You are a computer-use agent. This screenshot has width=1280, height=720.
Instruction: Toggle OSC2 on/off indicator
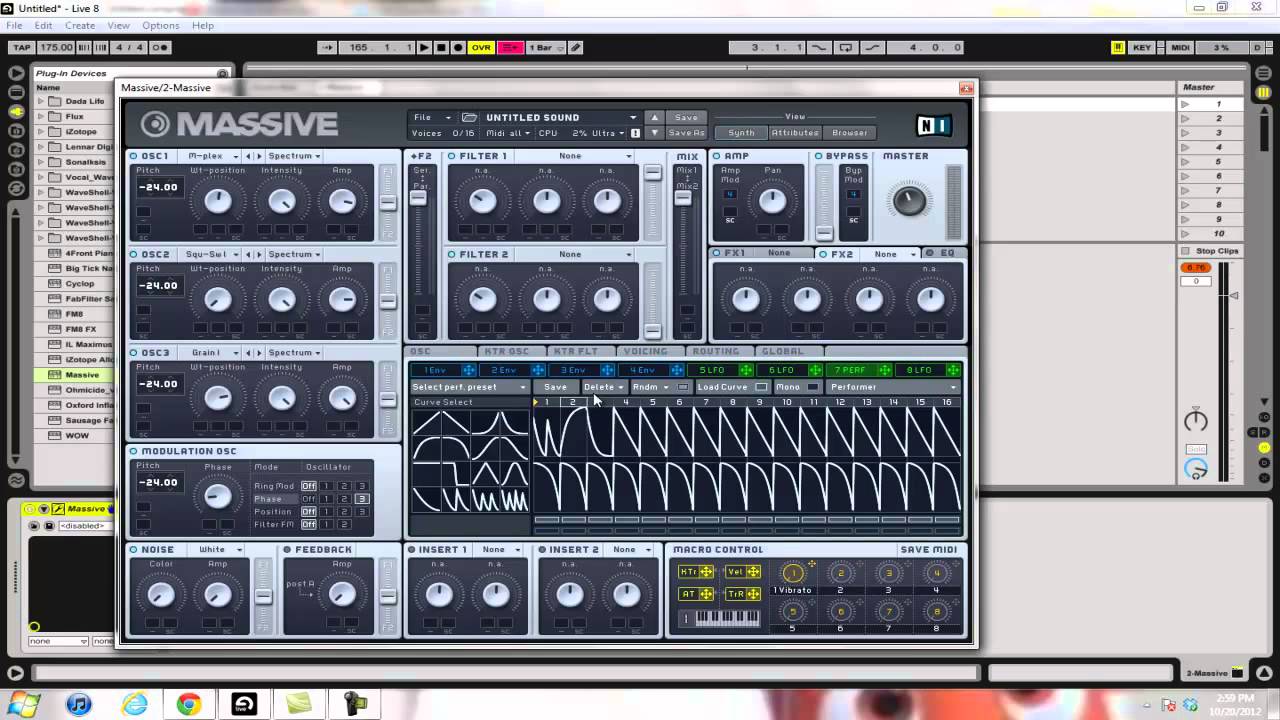coord(134,254)
